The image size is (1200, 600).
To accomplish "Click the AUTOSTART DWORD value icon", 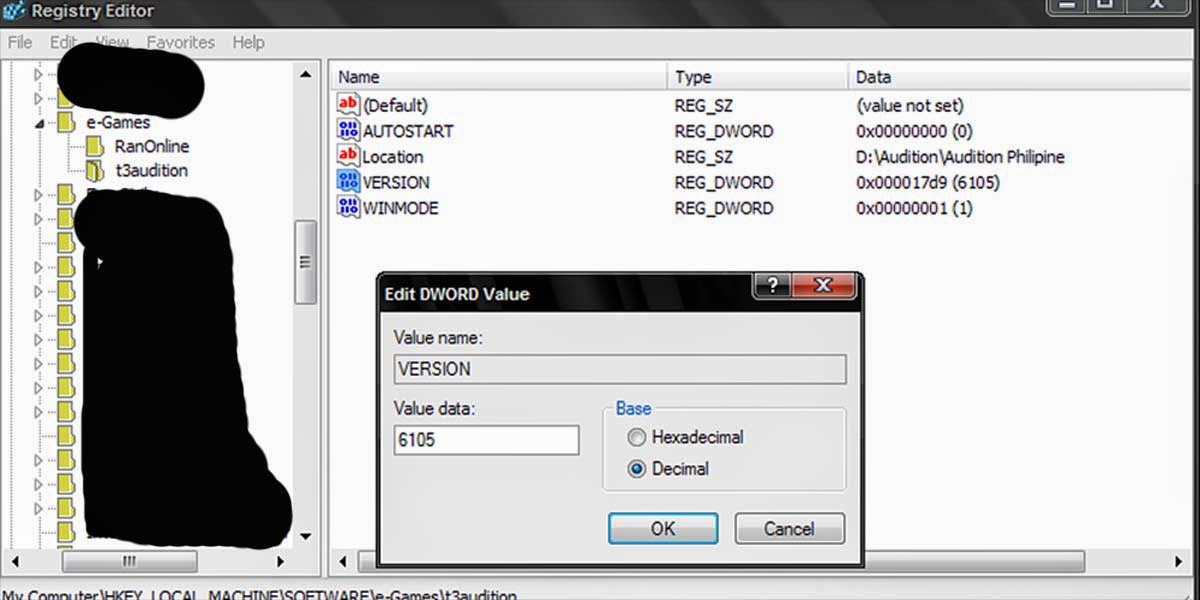I will pos(348,131).
